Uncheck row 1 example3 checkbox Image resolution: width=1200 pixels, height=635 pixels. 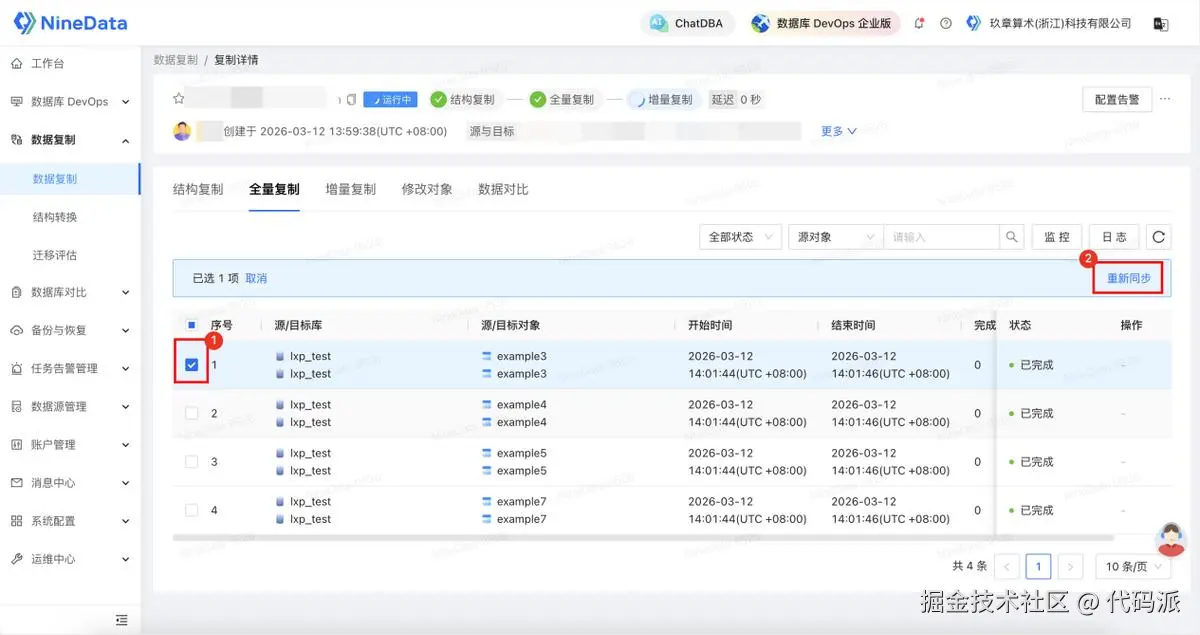tap(192, 365)
